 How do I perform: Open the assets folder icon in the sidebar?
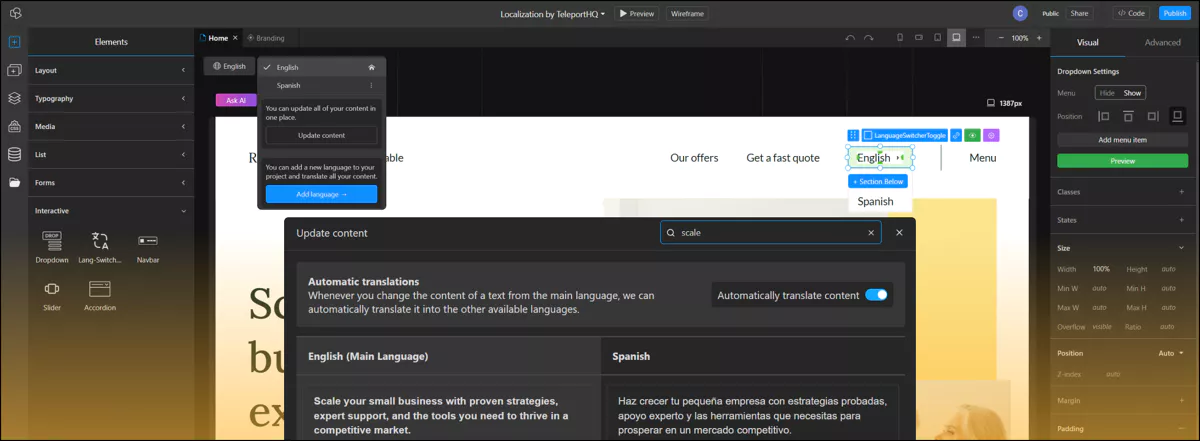tap(14, 182)
